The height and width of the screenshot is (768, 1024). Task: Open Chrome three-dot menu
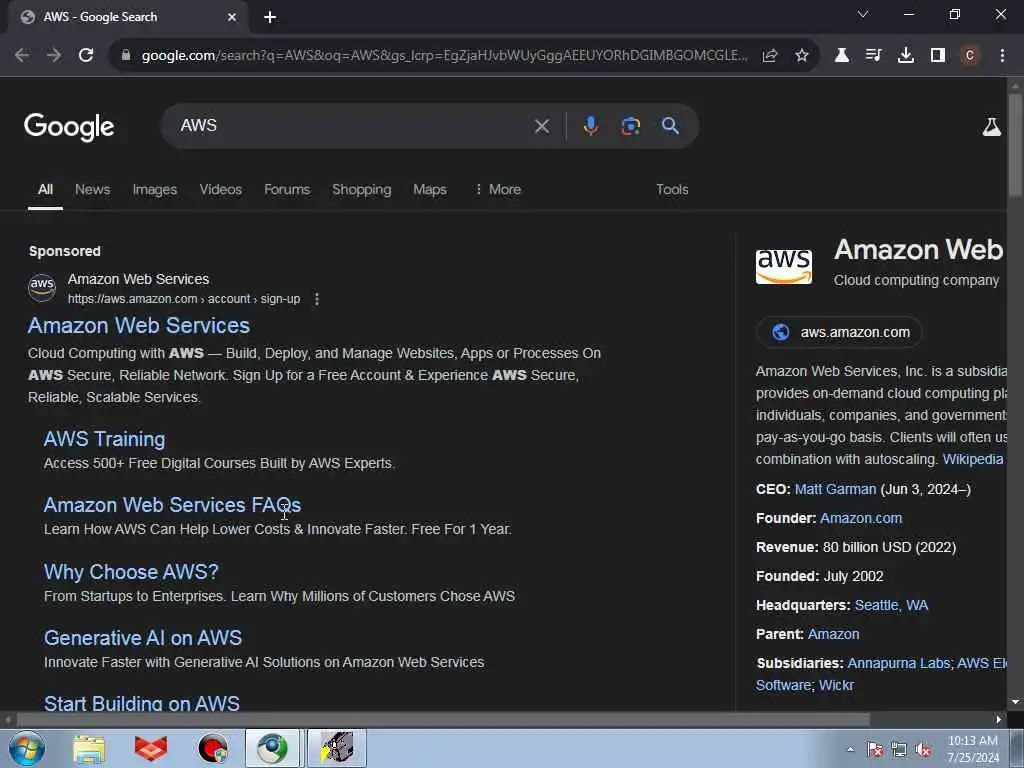(1002, 56)
